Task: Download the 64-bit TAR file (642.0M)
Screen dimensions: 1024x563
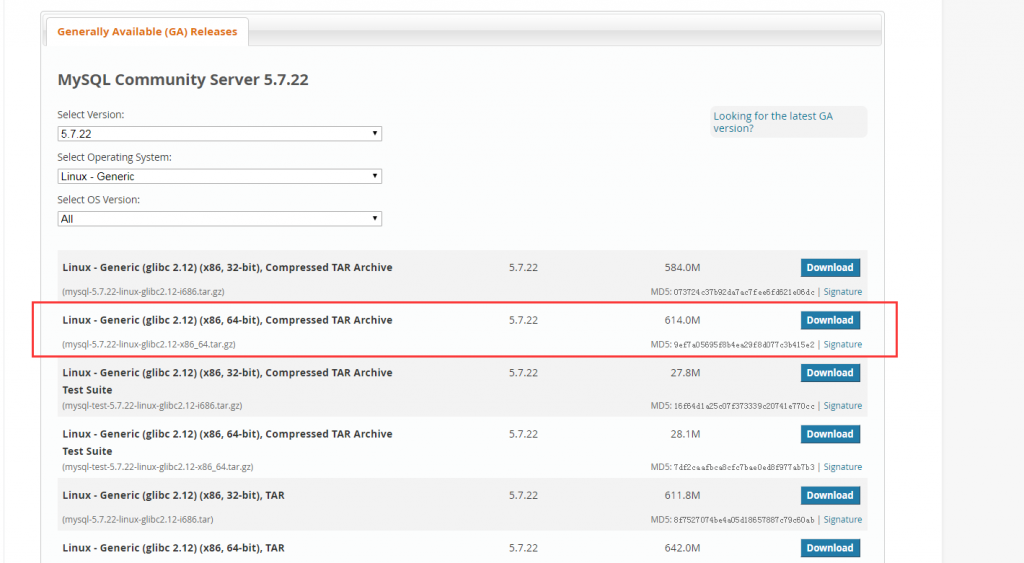Action: click(830, 548)
